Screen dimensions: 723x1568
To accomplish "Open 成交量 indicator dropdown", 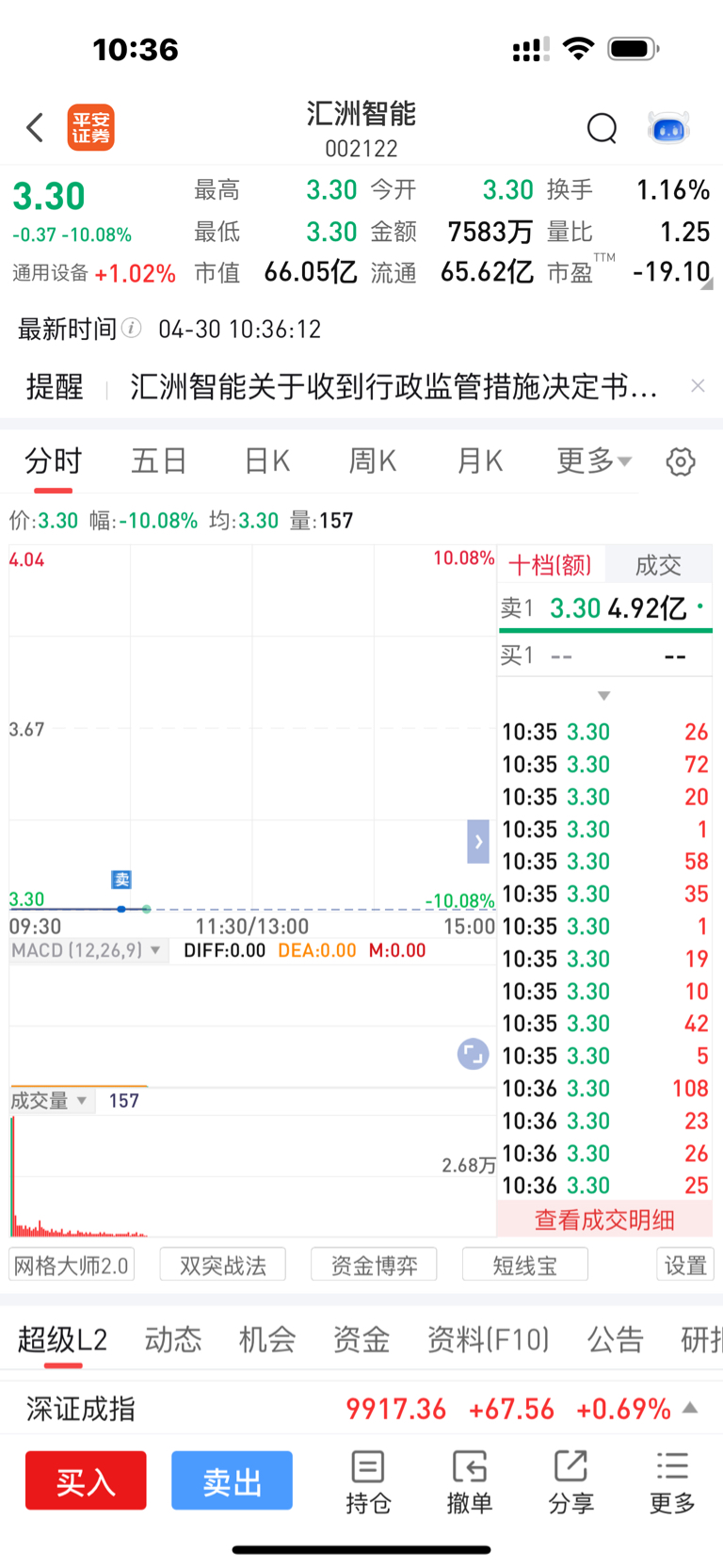I will click(x=51, y=1100).
